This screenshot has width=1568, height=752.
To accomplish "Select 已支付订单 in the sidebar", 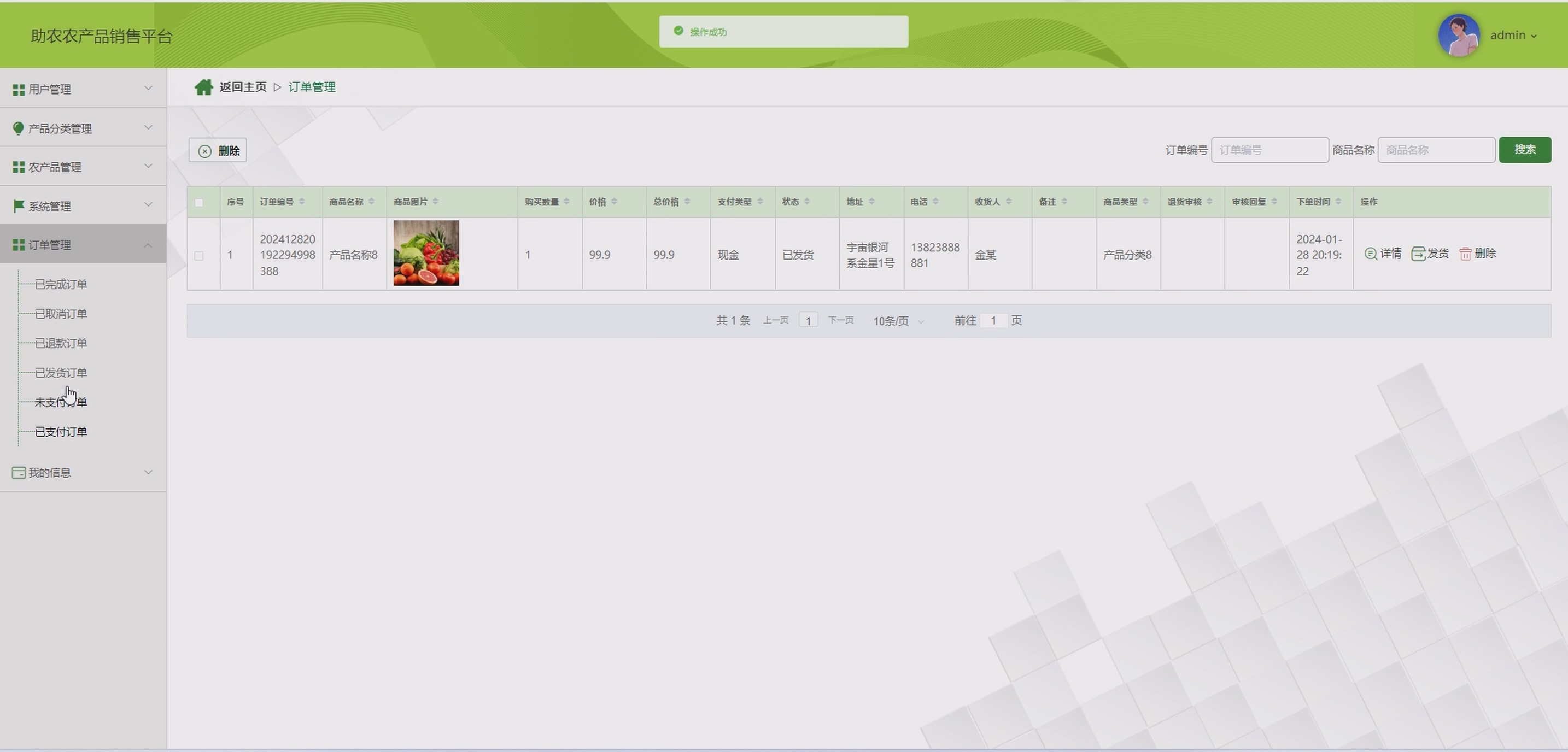I will point(61,431).
